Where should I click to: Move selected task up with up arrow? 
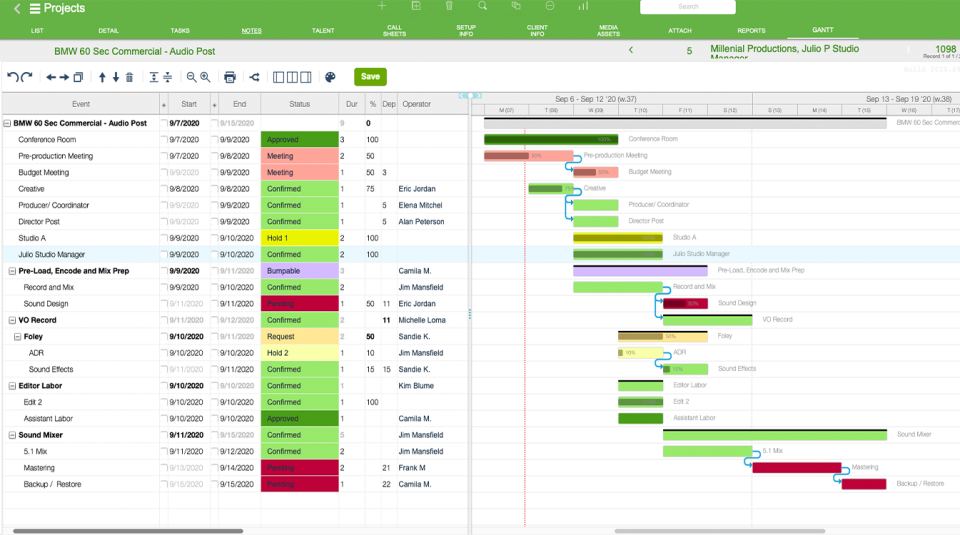[102, 77]
